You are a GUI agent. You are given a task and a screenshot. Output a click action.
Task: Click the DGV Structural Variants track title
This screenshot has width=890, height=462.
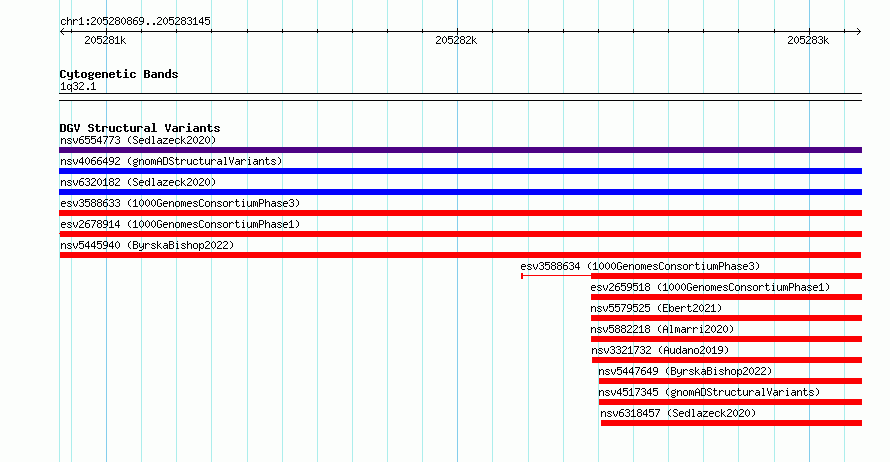click(140, 128)
